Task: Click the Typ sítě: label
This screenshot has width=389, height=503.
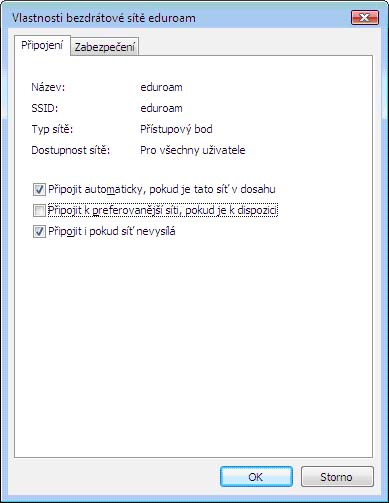Action: point(52,129)
